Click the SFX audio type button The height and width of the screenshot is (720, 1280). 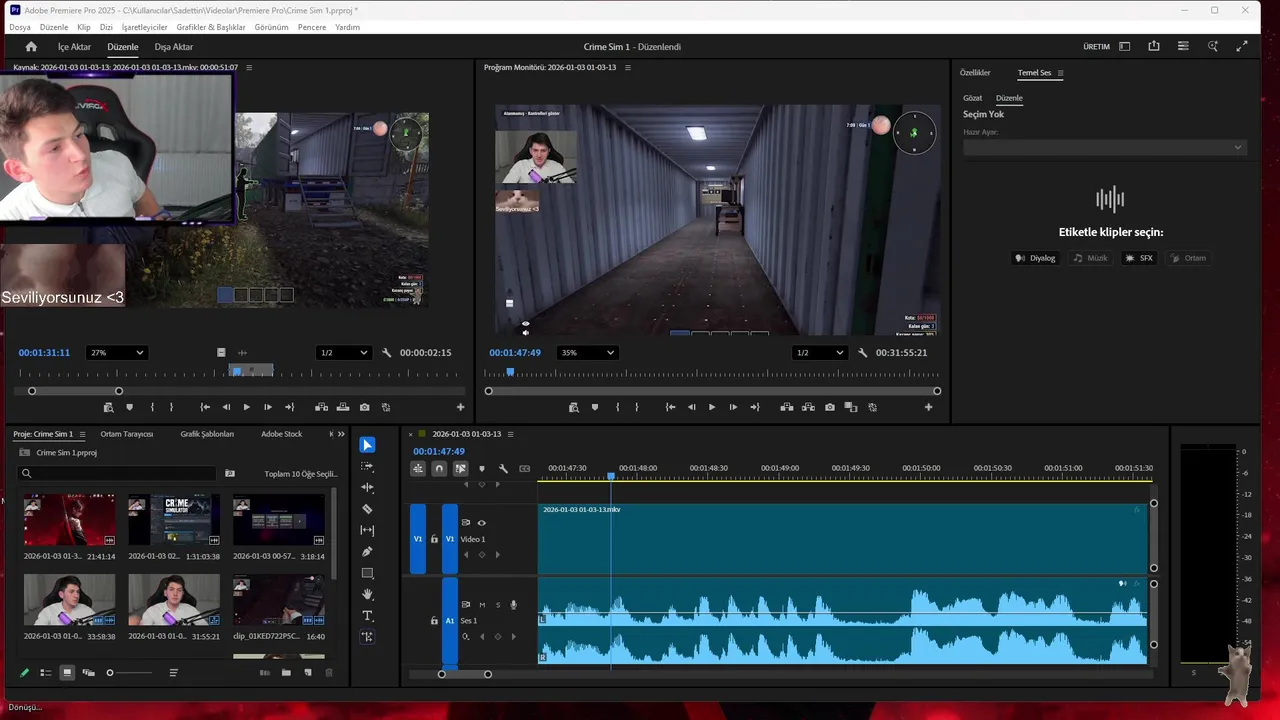(1139, 258)
